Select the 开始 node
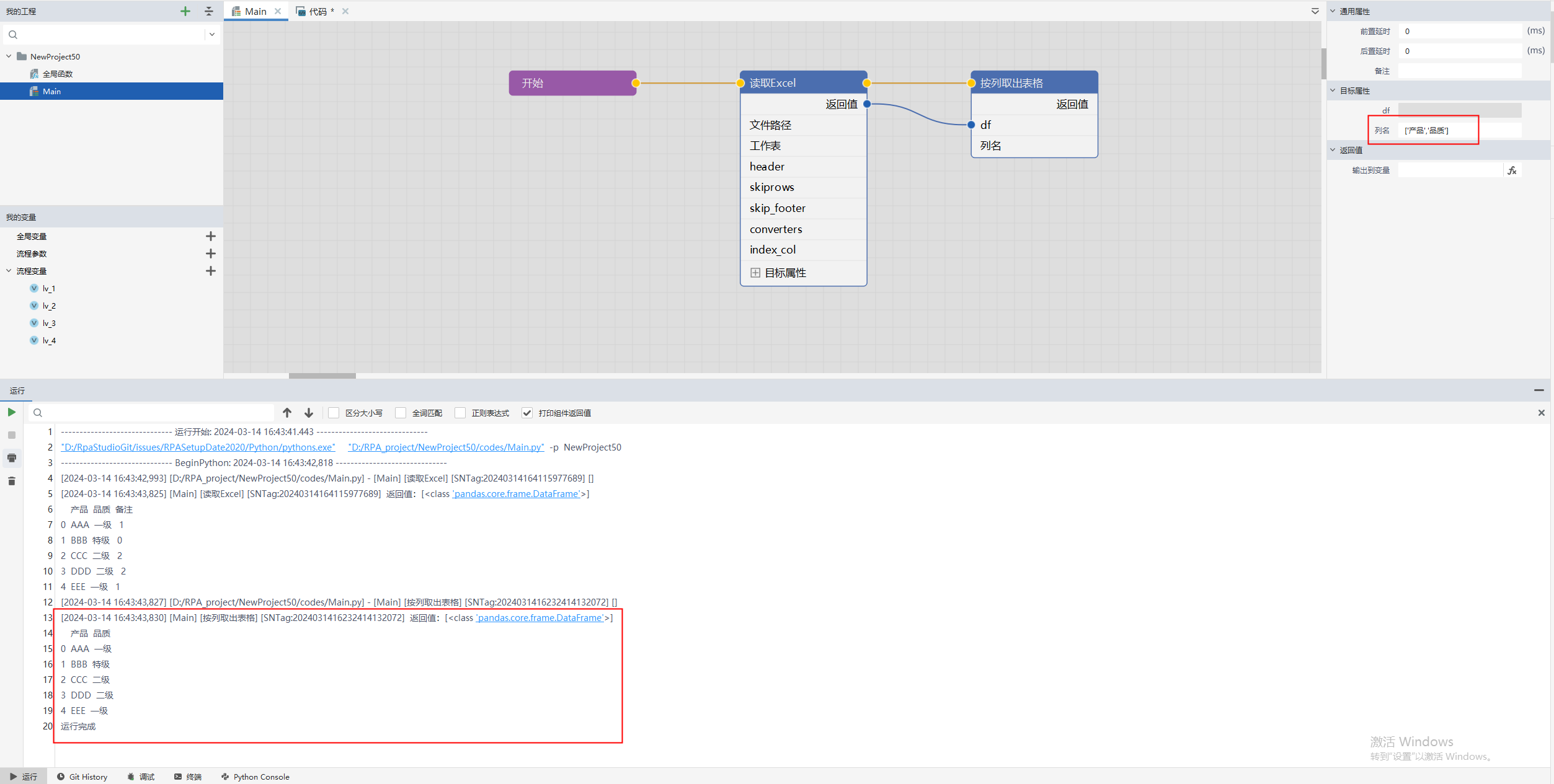The image size is (1554, 784). tap(572, 83)
